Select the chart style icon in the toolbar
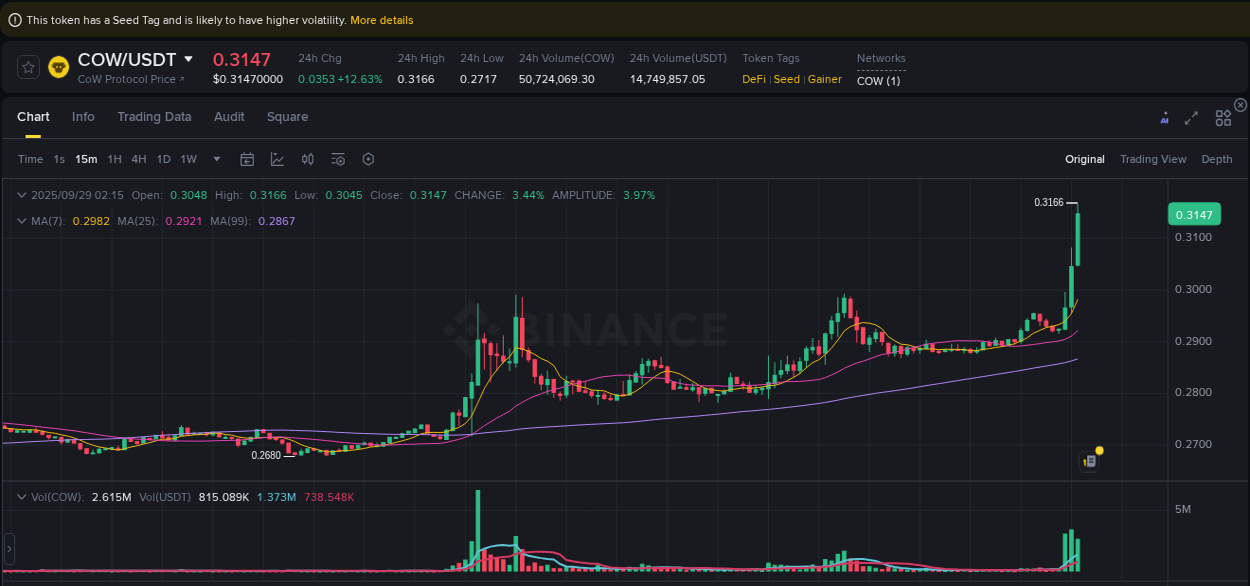1250x586 pixels. [277, 159]
